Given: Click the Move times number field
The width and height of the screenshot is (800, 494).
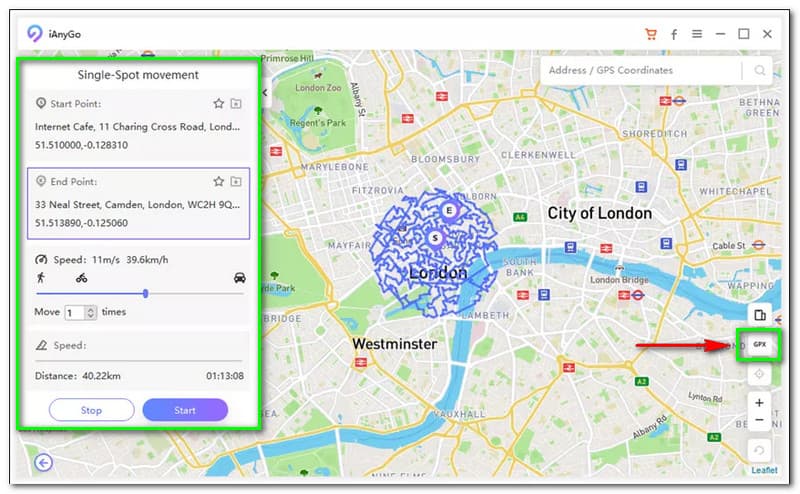Looking at the screenshot, I should point(75,312).
